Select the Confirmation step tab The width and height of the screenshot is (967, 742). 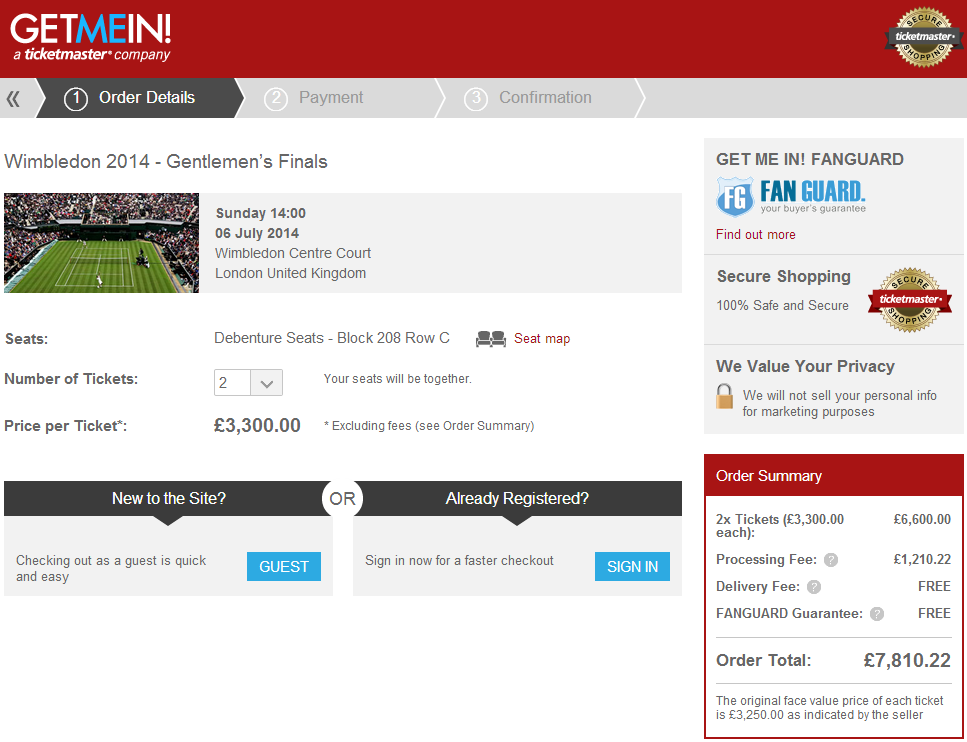tap(541, 98)
